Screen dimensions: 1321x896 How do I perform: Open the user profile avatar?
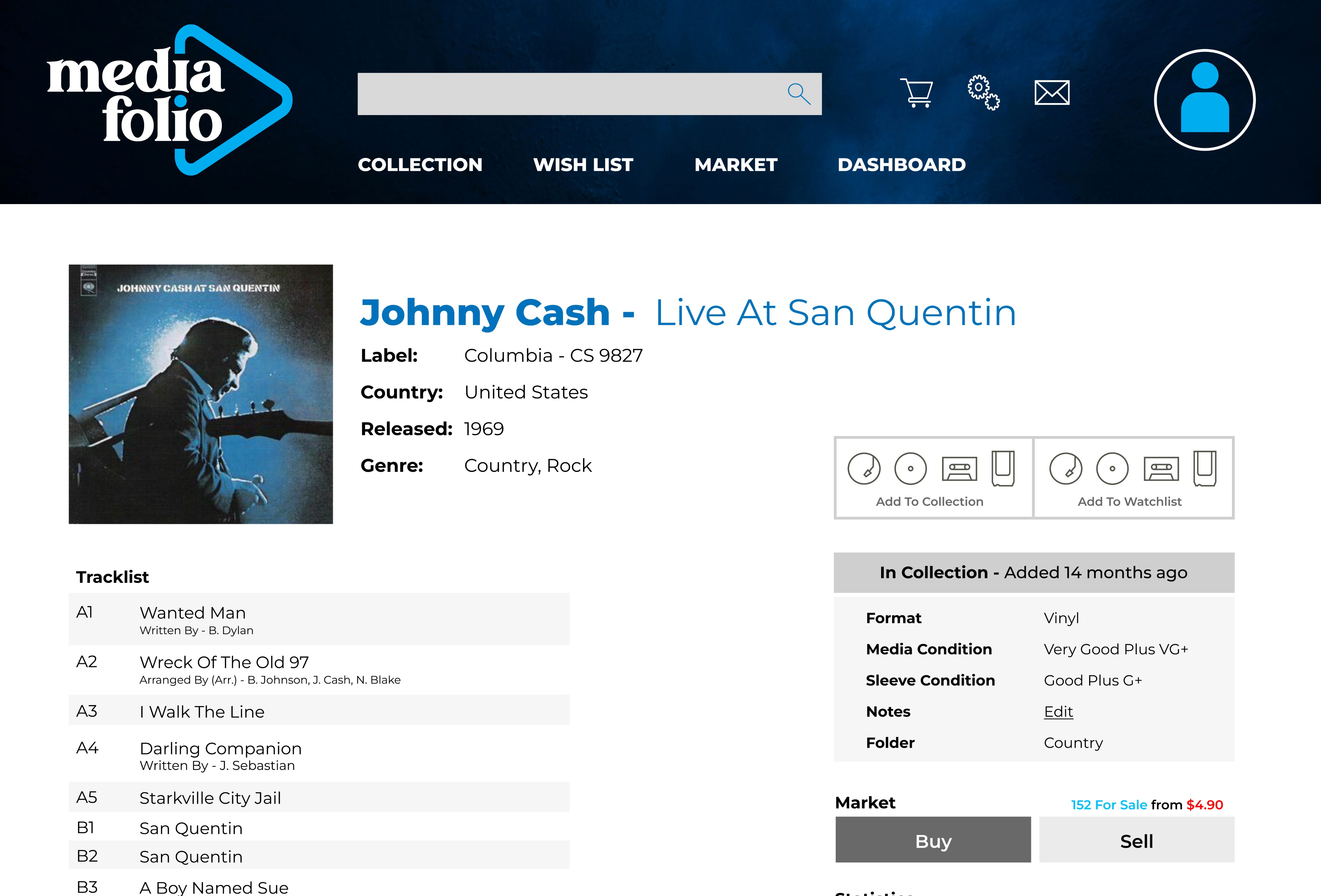(x=1205, y=100)
